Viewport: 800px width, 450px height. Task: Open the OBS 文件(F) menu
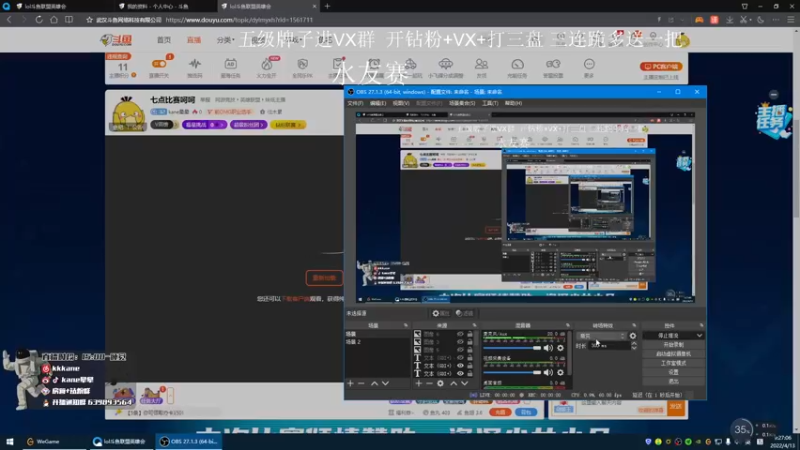click(x=355, y=103)
